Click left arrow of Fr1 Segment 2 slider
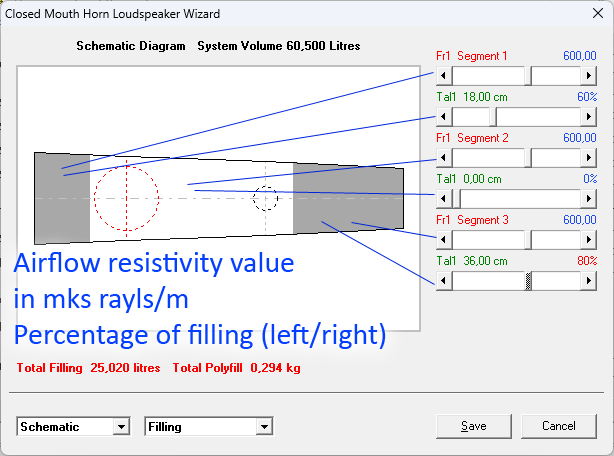 tap(444, 158)
